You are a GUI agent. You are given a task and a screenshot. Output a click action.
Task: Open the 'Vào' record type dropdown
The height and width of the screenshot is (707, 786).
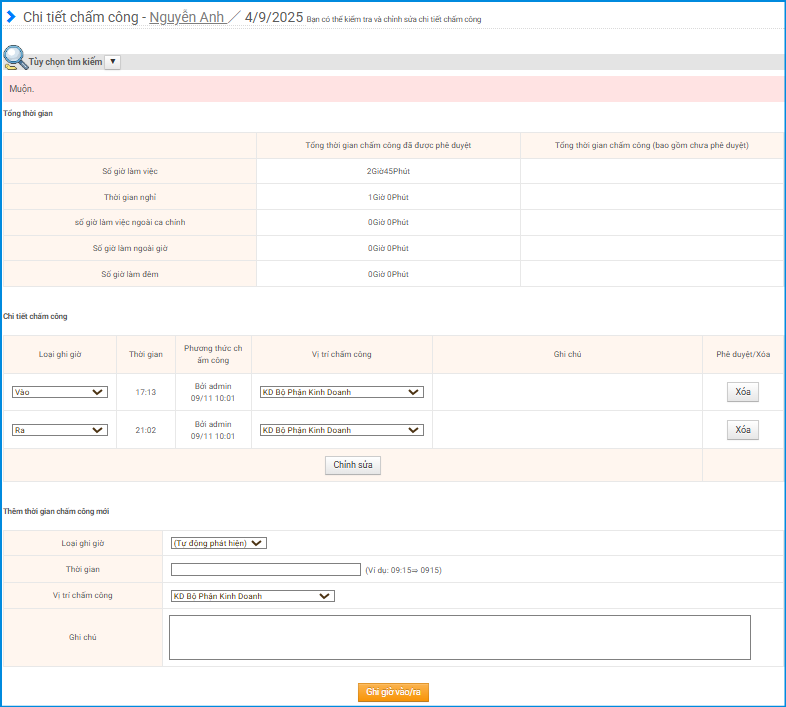pos(59,392)
